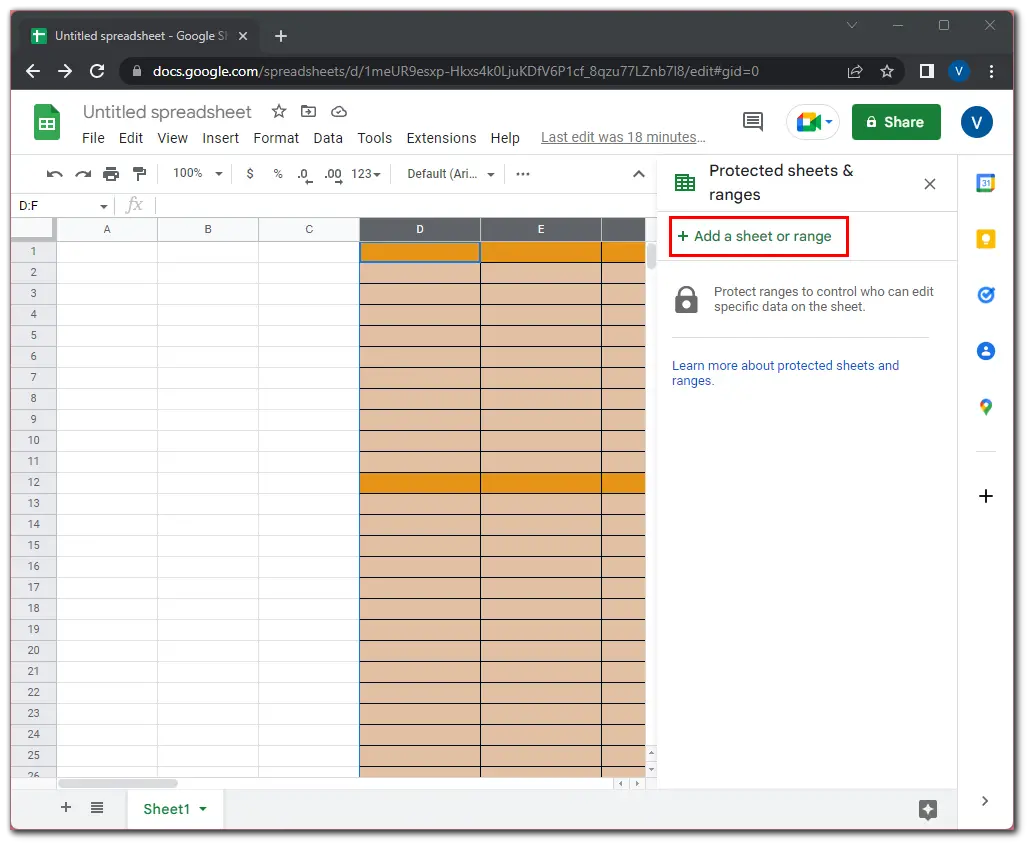This screenshot has height=848, width=1032.
Task: Click the green Share button
Action: [x=895, y=122]
